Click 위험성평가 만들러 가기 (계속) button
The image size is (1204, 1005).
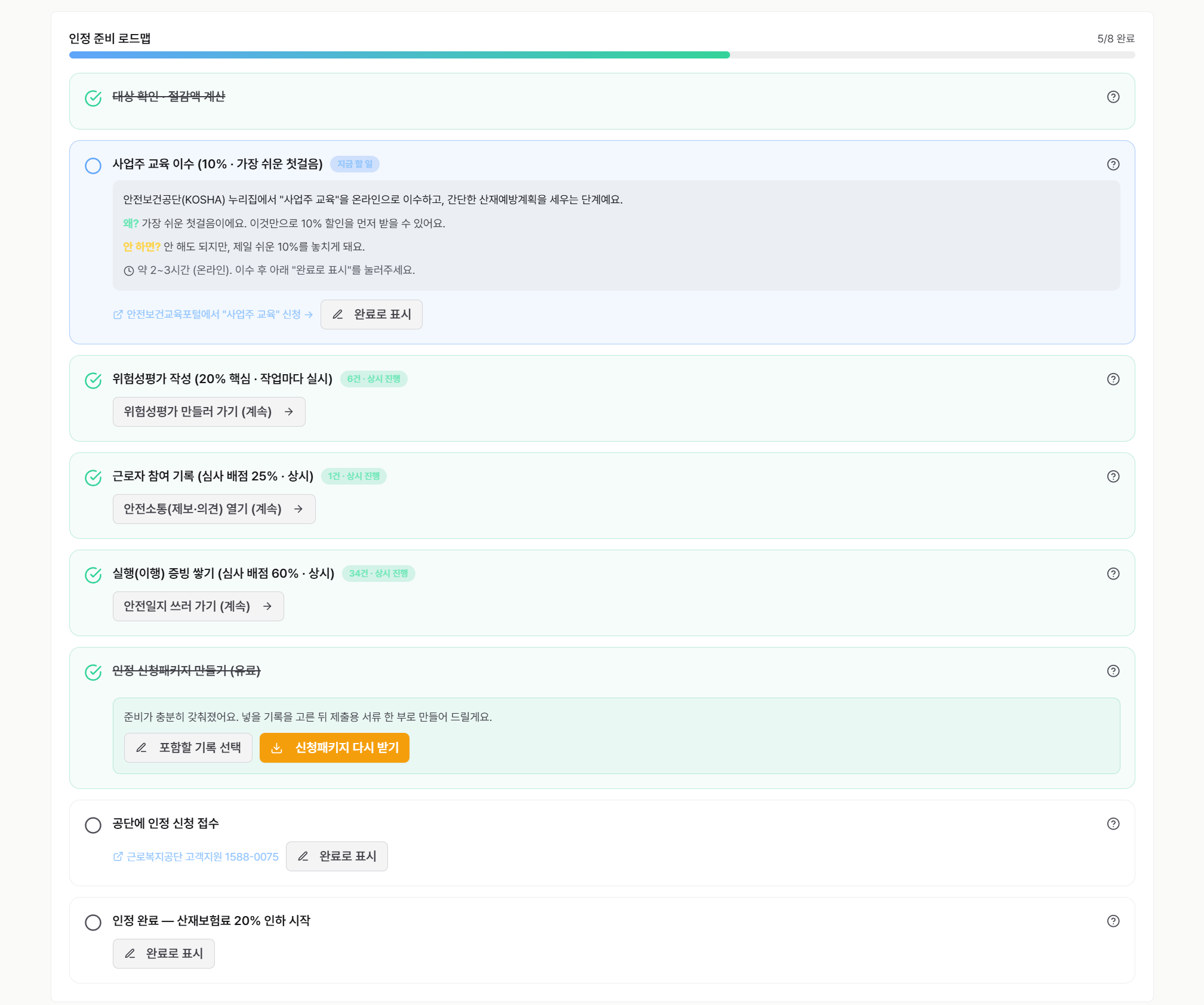coord(209,412)
